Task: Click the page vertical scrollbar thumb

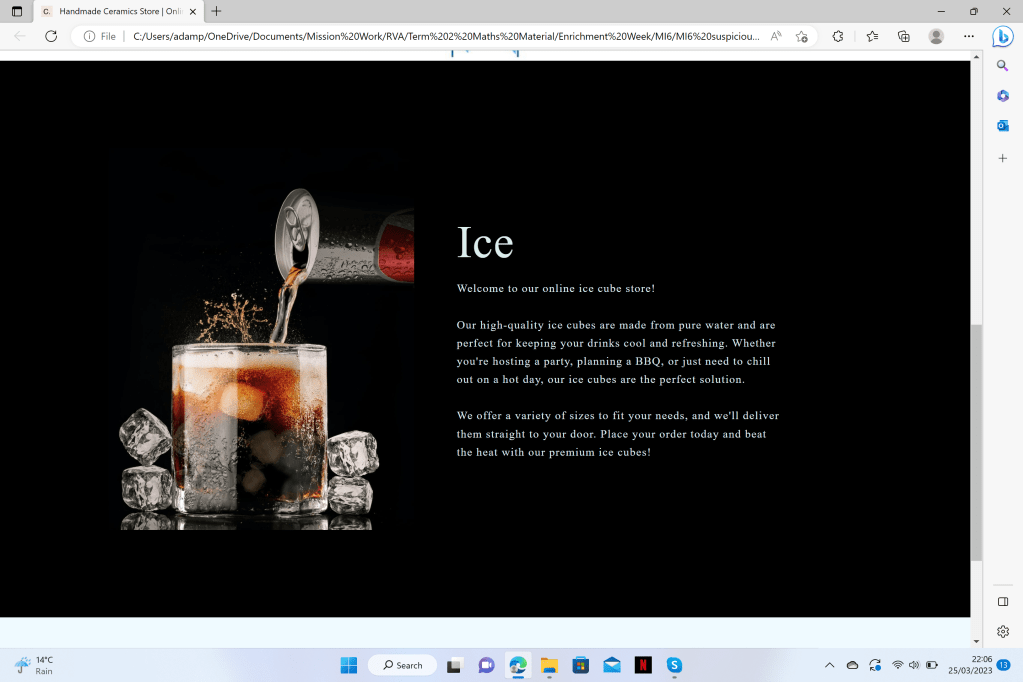Action: click(x=976, y=440)
